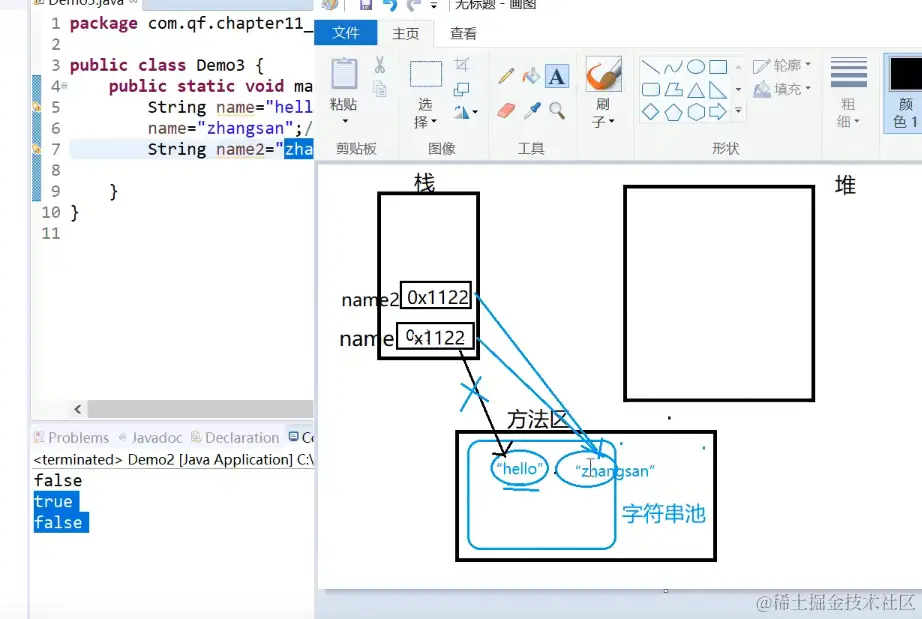922x619 pixels.
Task: Open the Customize Quick Access Toolbar dropdown
Action: click(x=434, y=5)
